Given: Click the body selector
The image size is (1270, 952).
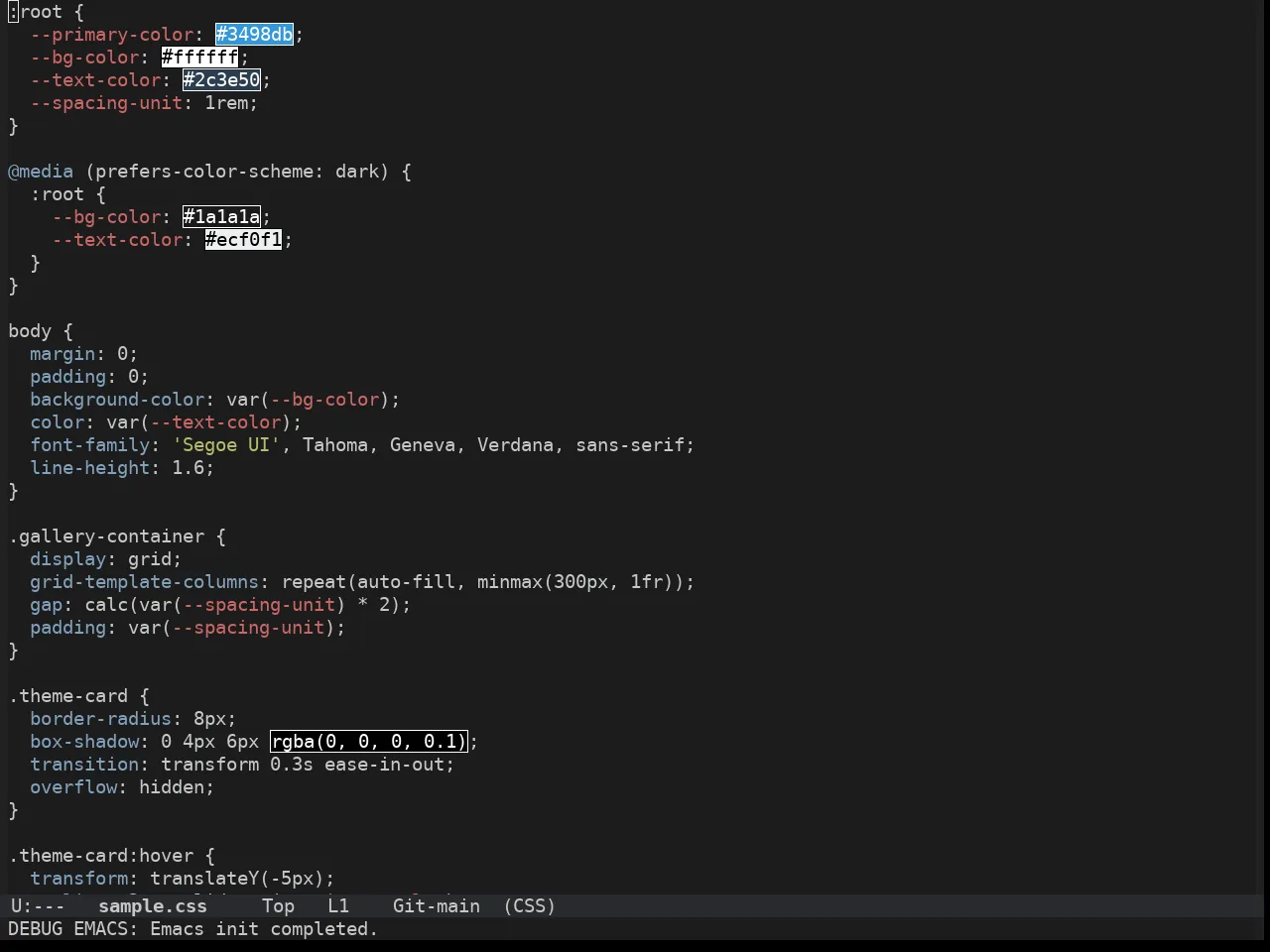Looking at the screenshot, I should (30, 331).
